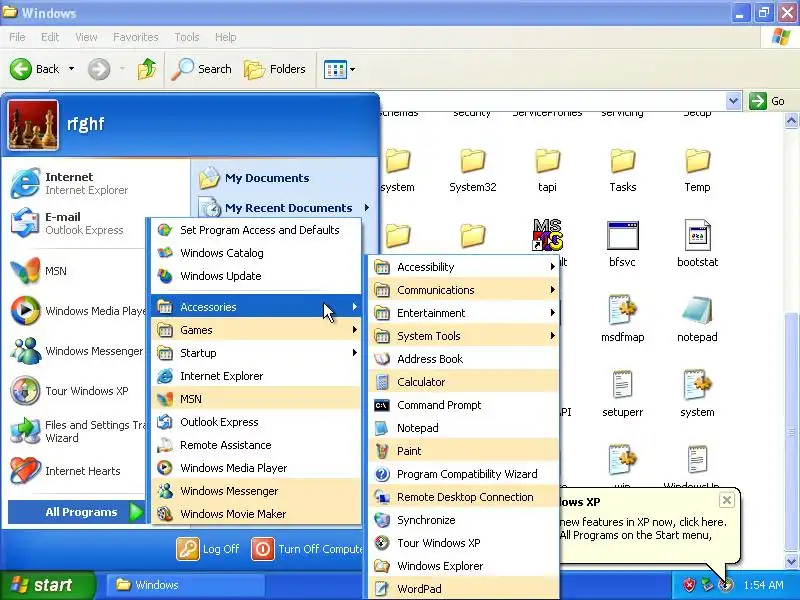Click the Go button by address bar
The width and height of the screenshot is (800, 600).
coord(767,101)
